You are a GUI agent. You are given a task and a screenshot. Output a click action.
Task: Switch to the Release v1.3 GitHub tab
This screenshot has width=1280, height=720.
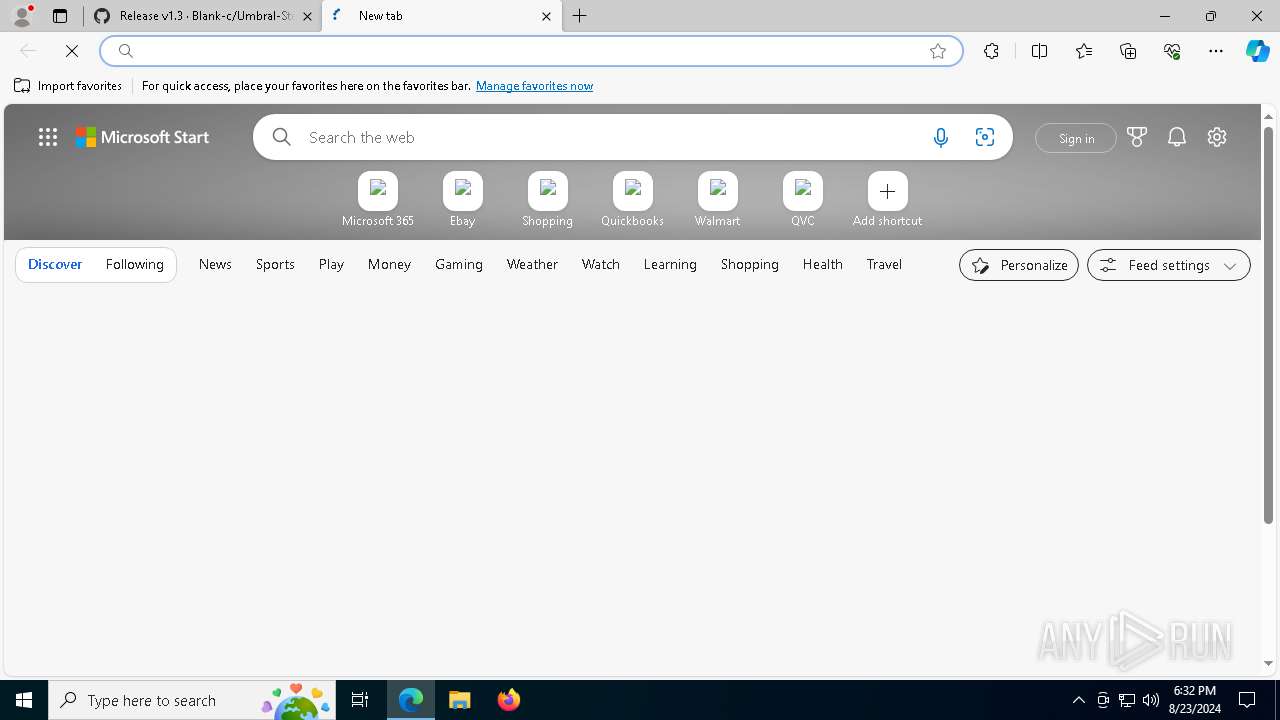click(203, 16)
